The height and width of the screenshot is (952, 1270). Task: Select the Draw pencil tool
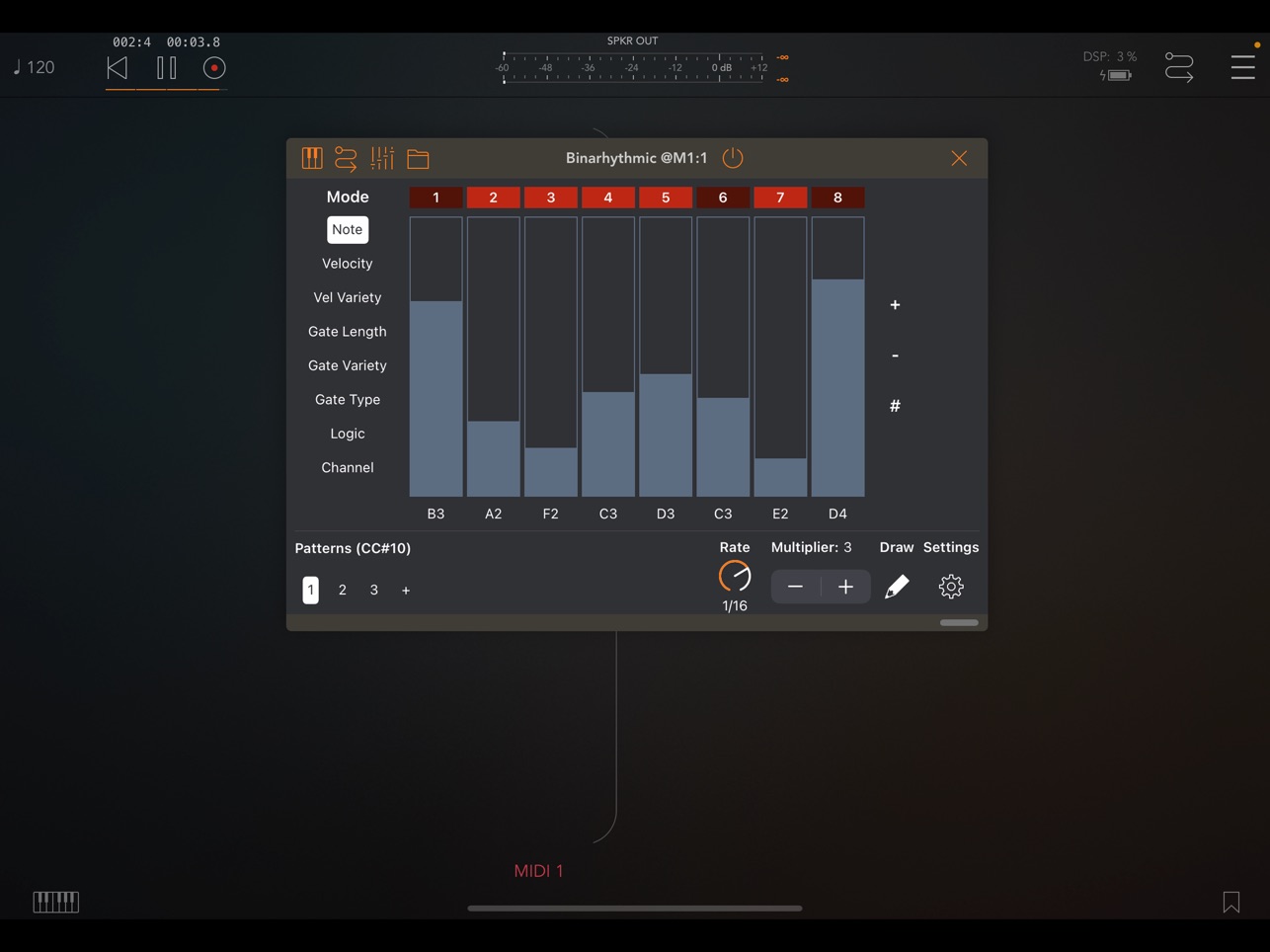pyautogui.click(x=897, y=587)
